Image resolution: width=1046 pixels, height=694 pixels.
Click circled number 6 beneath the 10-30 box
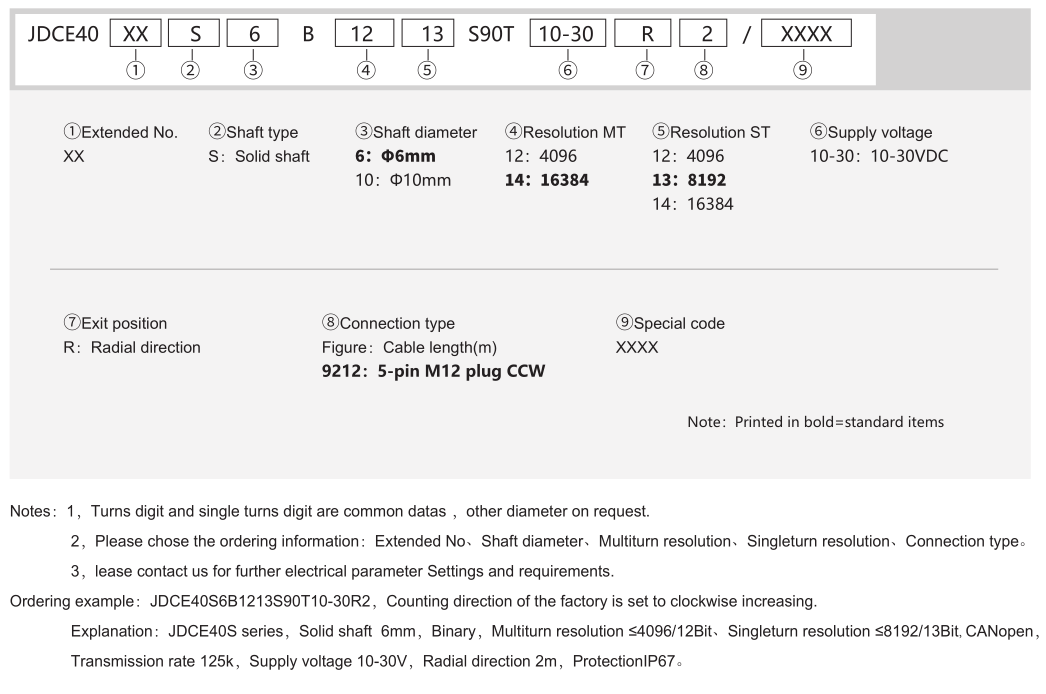(567, 69)
